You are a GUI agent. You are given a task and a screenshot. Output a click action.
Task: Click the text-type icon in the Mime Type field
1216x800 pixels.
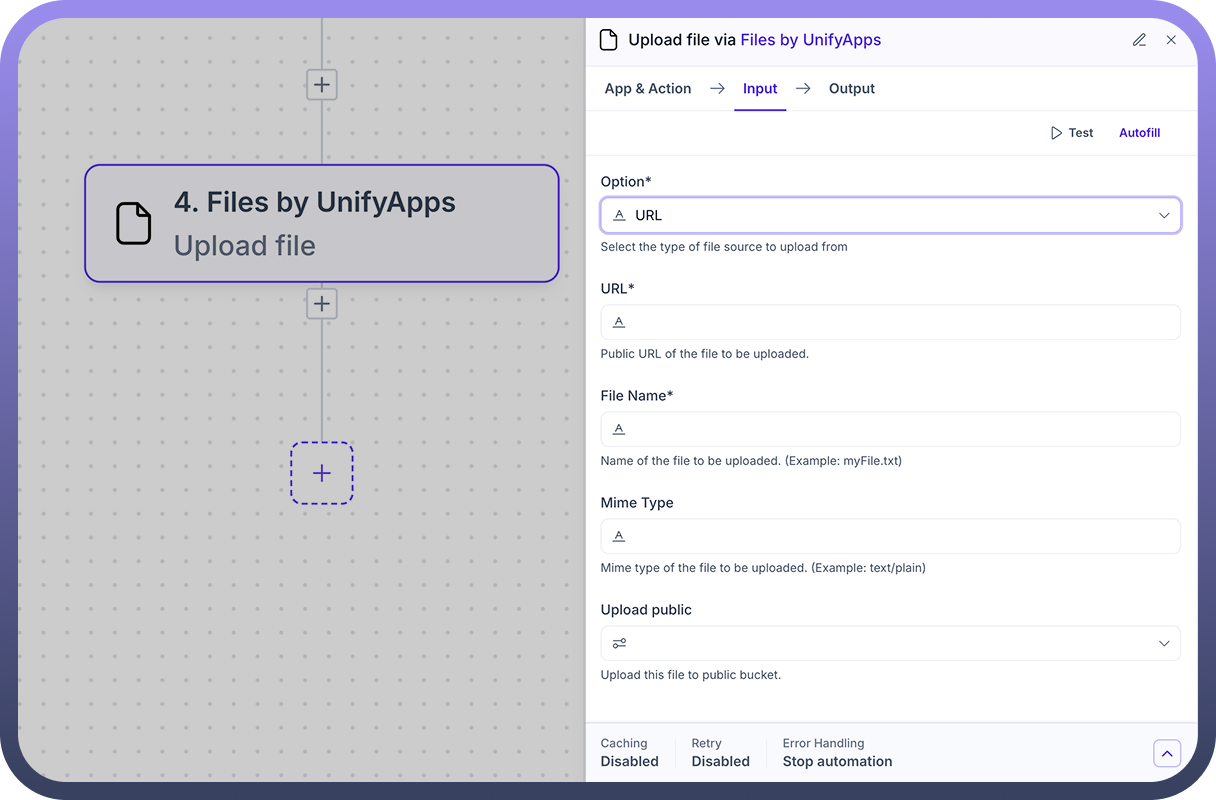pyautogui.click(x=619, y=536)
